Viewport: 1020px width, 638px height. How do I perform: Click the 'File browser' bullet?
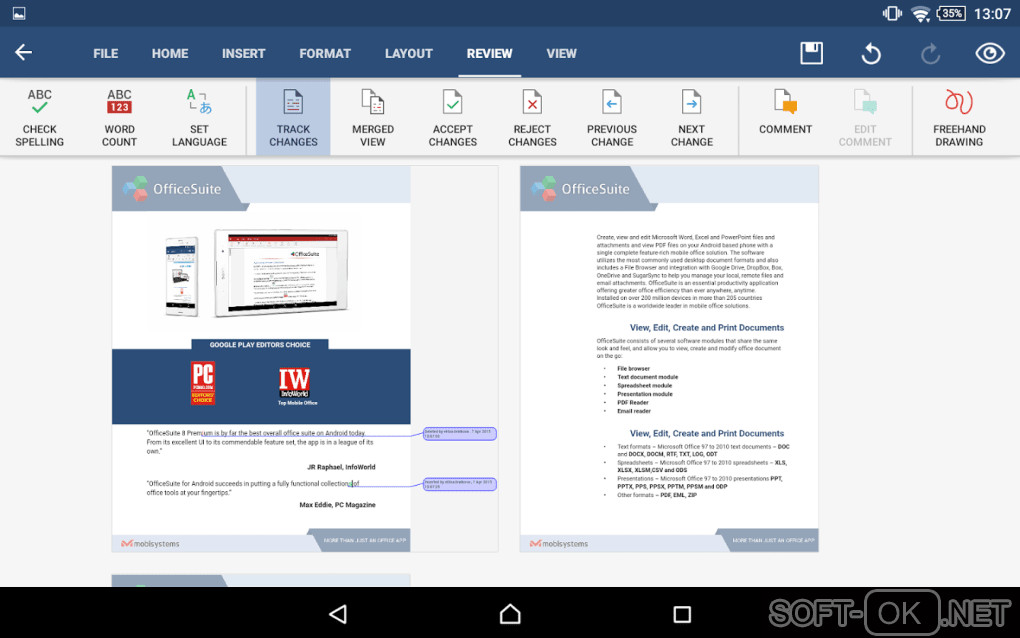pyautogui.click(x=633, y=369)
